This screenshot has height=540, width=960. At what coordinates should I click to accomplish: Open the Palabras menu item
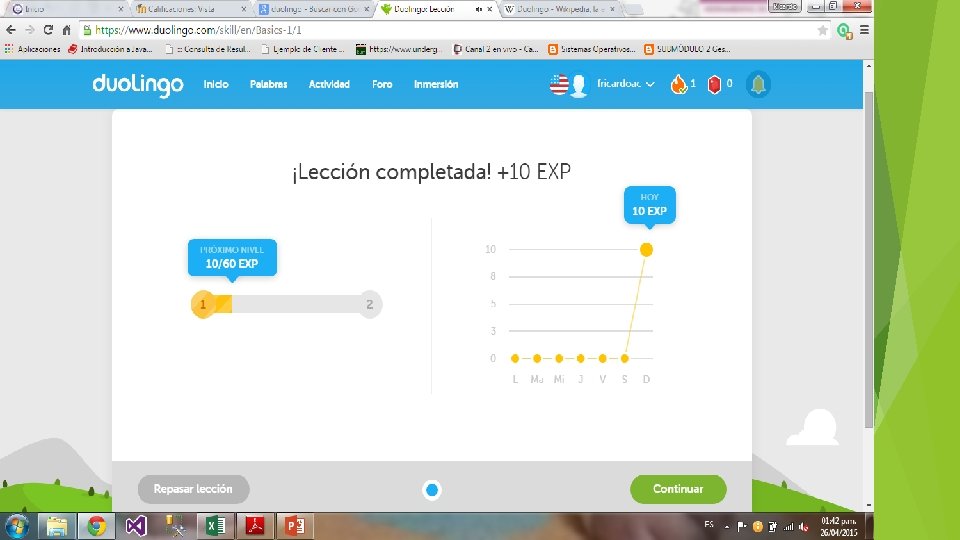coord(268,84)
